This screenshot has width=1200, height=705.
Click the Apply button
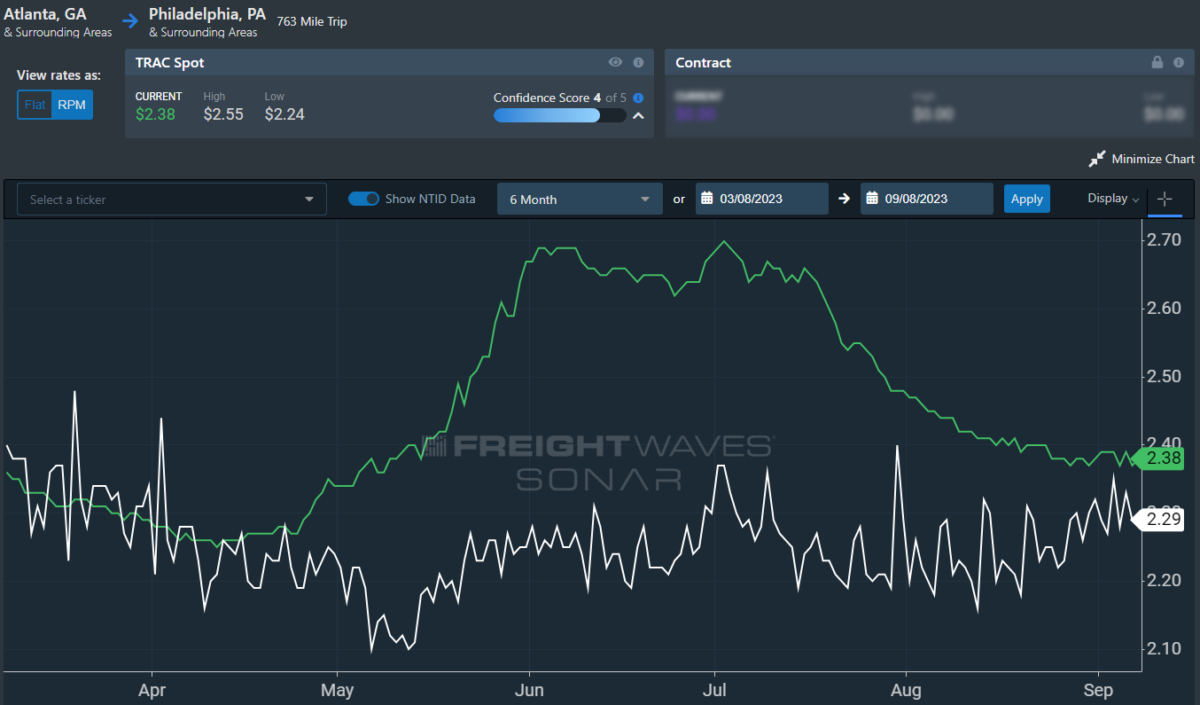[1027, 199]
